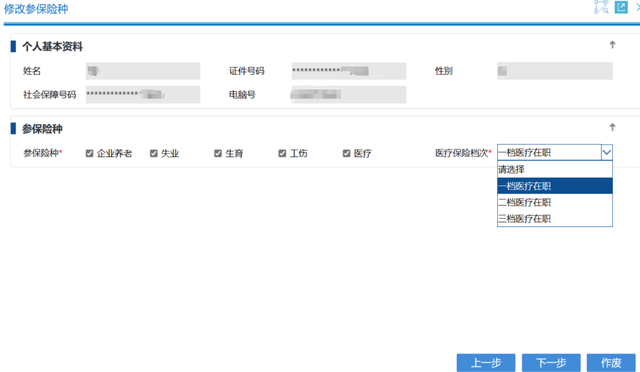Click the 社会保障号码 field
The height and width of the screenshot is (372, 640).
(143, 95)
